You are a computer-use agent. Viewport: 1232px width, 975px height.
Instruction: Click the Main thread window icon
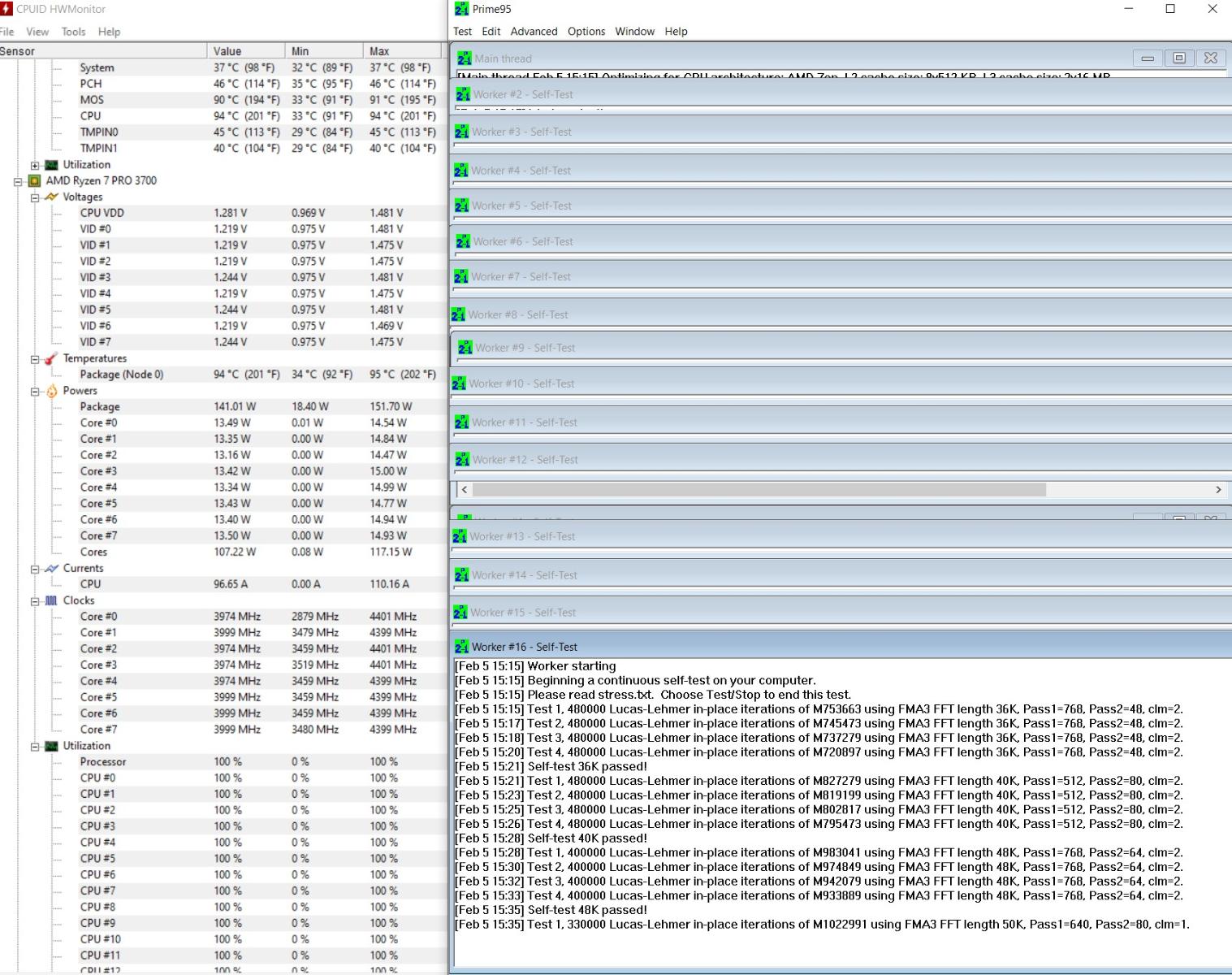(x=465, y=58)
